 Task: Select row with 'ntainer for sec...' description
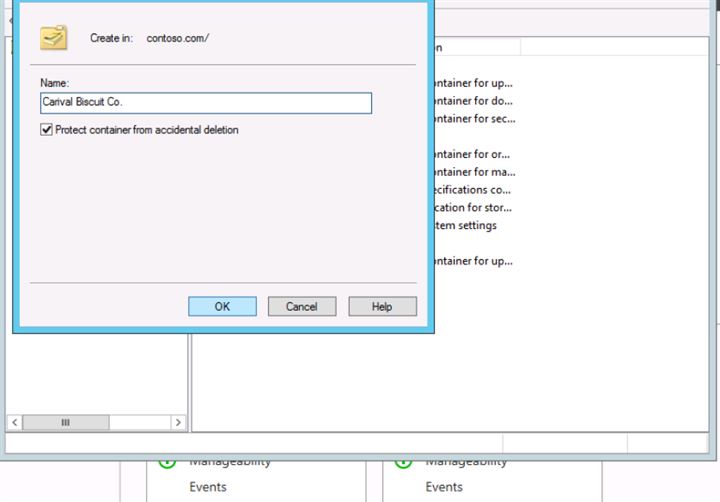474,118
